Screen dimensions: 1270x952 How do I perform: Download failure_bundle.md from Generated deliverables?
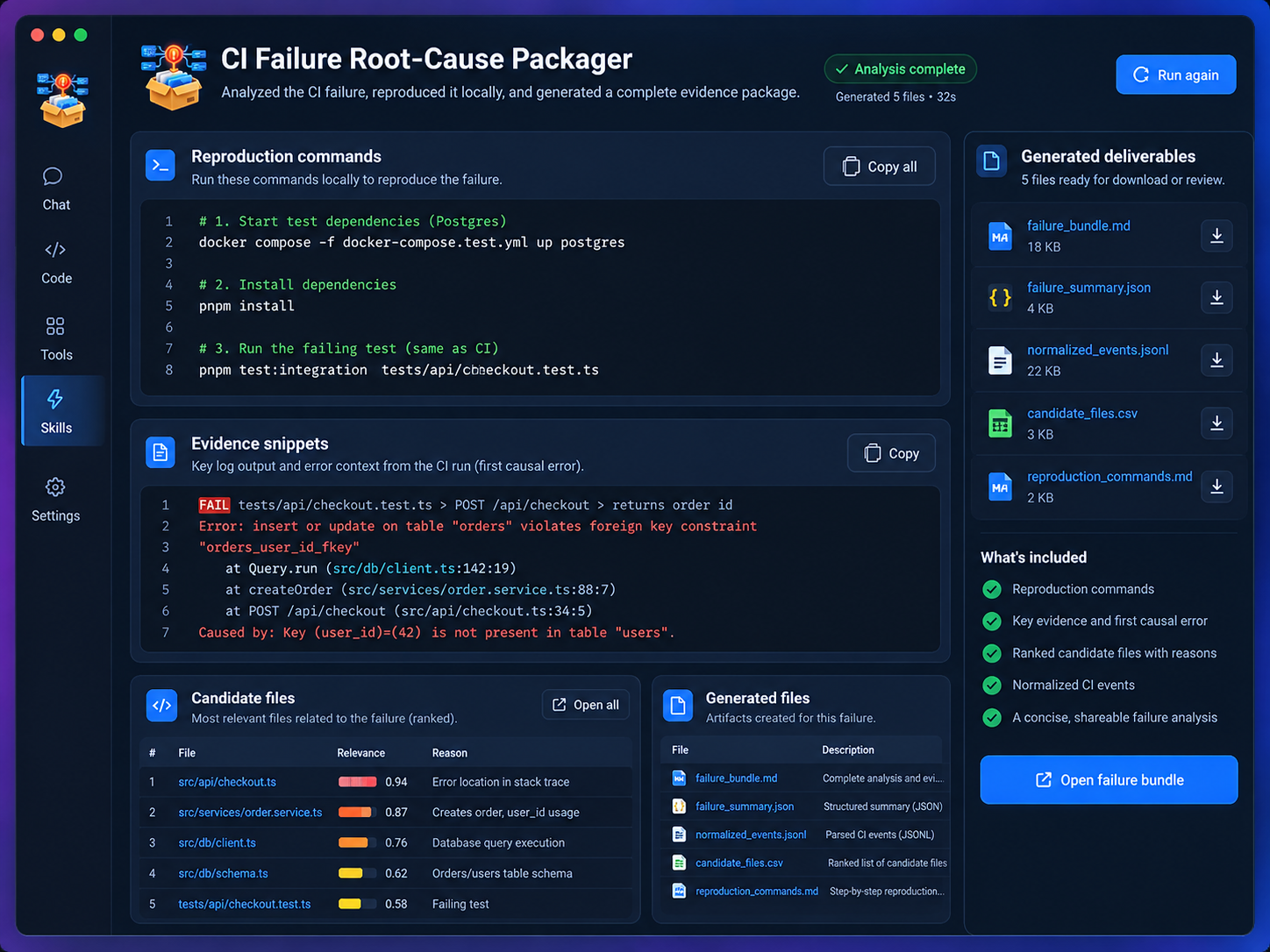coord(1216,236)
